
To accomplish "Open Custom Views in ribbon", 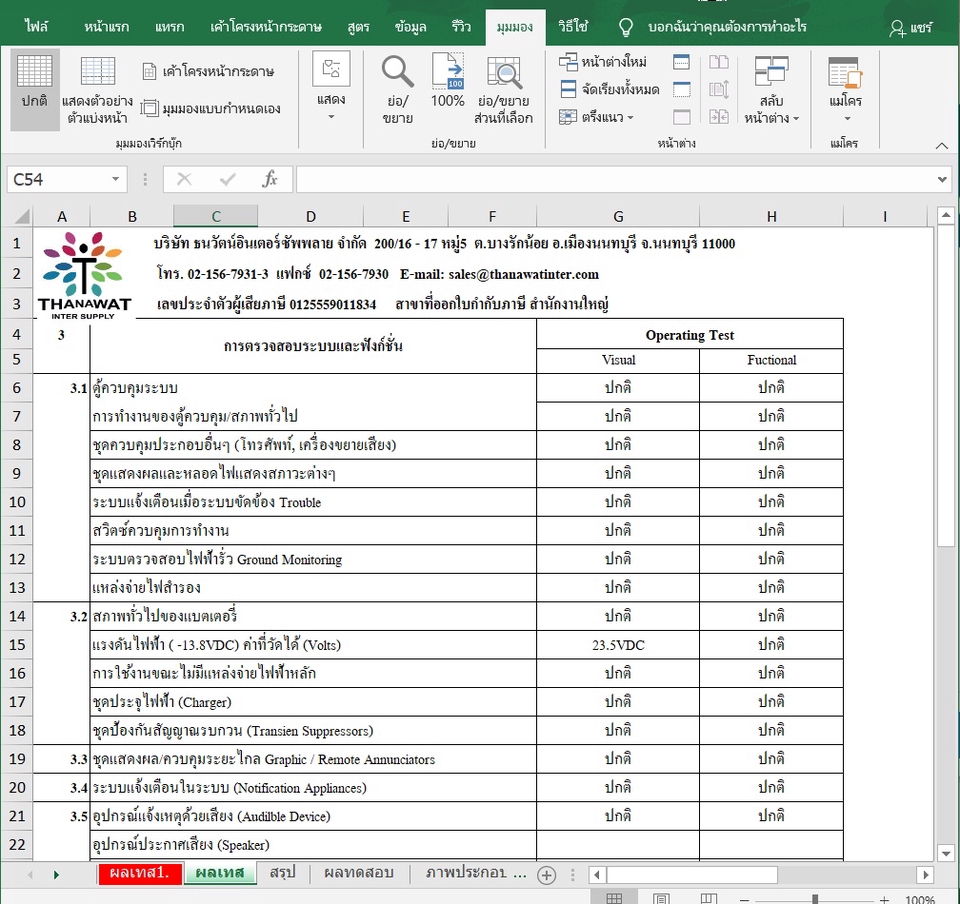I will pos(211,108).
